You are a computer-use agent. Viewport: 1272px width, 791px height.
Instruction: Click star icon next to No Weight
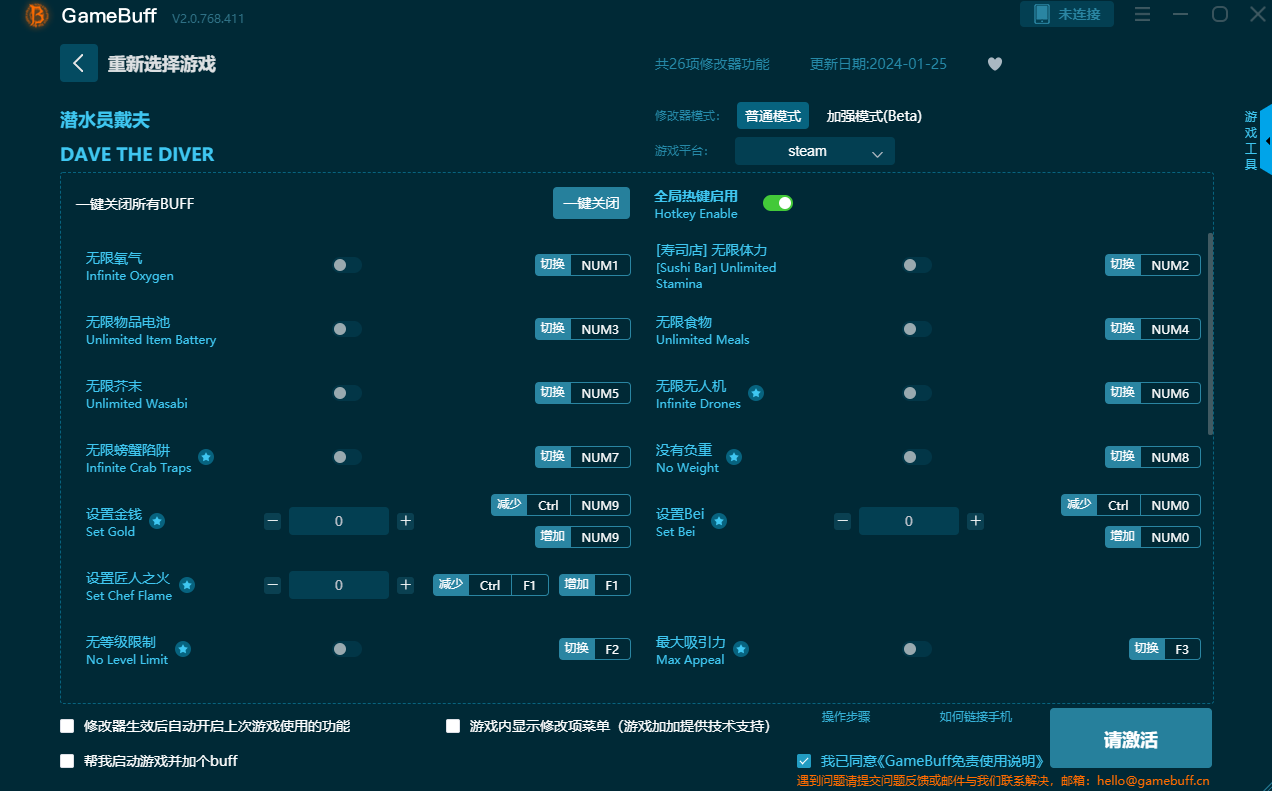(x=734, y=457)
